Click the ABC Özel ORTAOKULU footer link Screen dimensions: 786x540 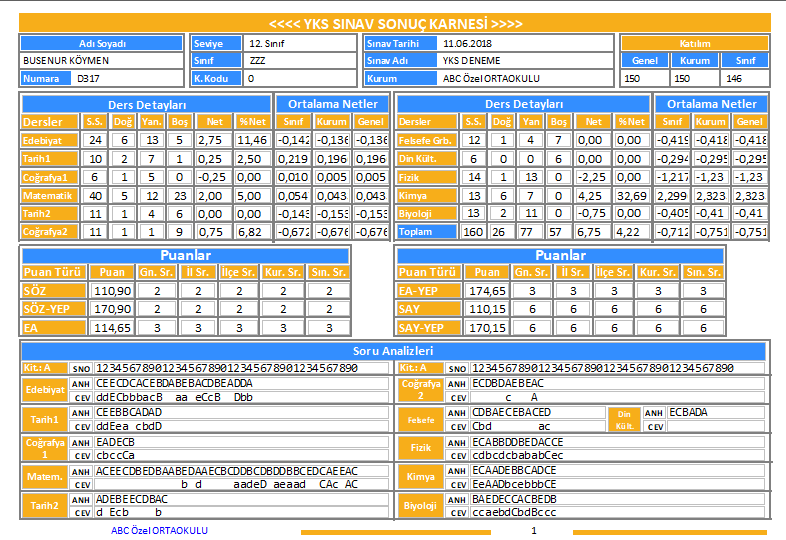(159, 530)
